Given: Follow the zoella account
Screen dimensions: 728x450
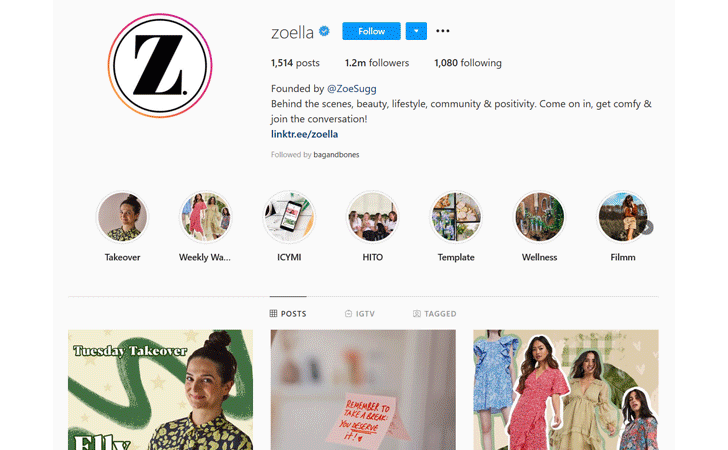Looking at the screenshot, I should pos(371,31).
